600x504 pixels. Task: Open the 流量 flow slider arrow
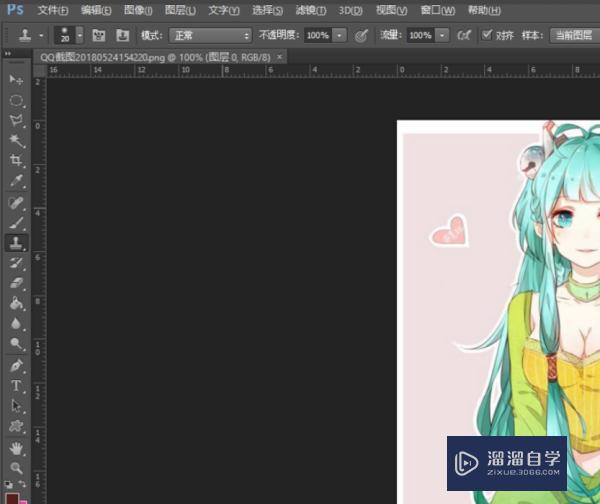tap(442, 36)
